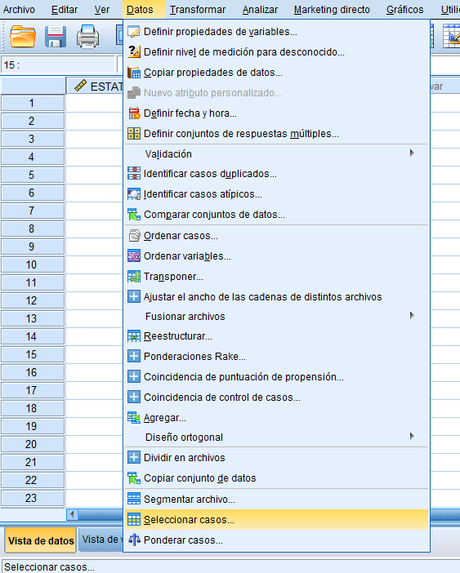Choose Ponderar casos... menu entry
The width and height of the screenshot is (460, 573).
[277, 540]
